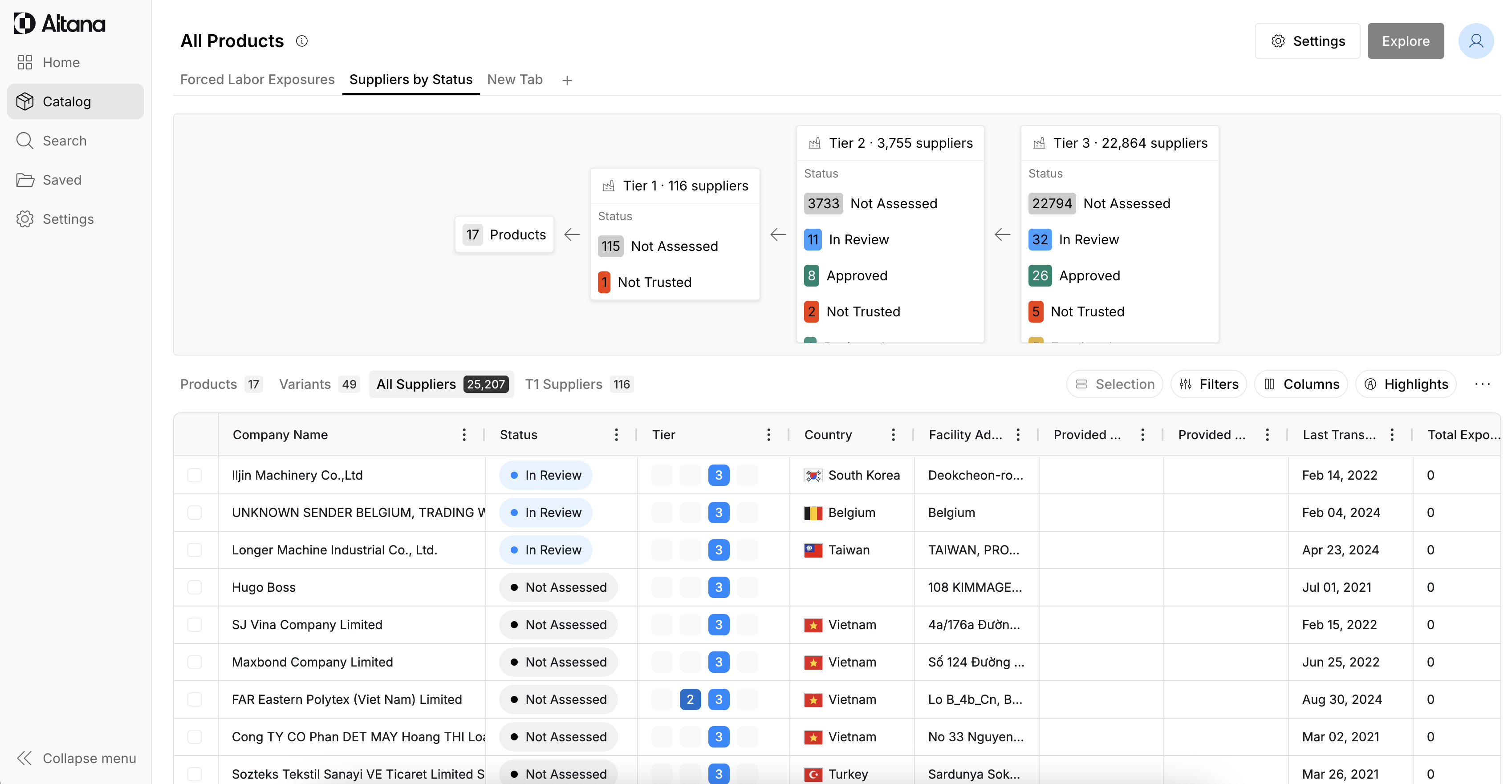Click the blue Tier 2 In Review count badge
This screenshot has height=784, width=1512.
click(x=813, y=239)
